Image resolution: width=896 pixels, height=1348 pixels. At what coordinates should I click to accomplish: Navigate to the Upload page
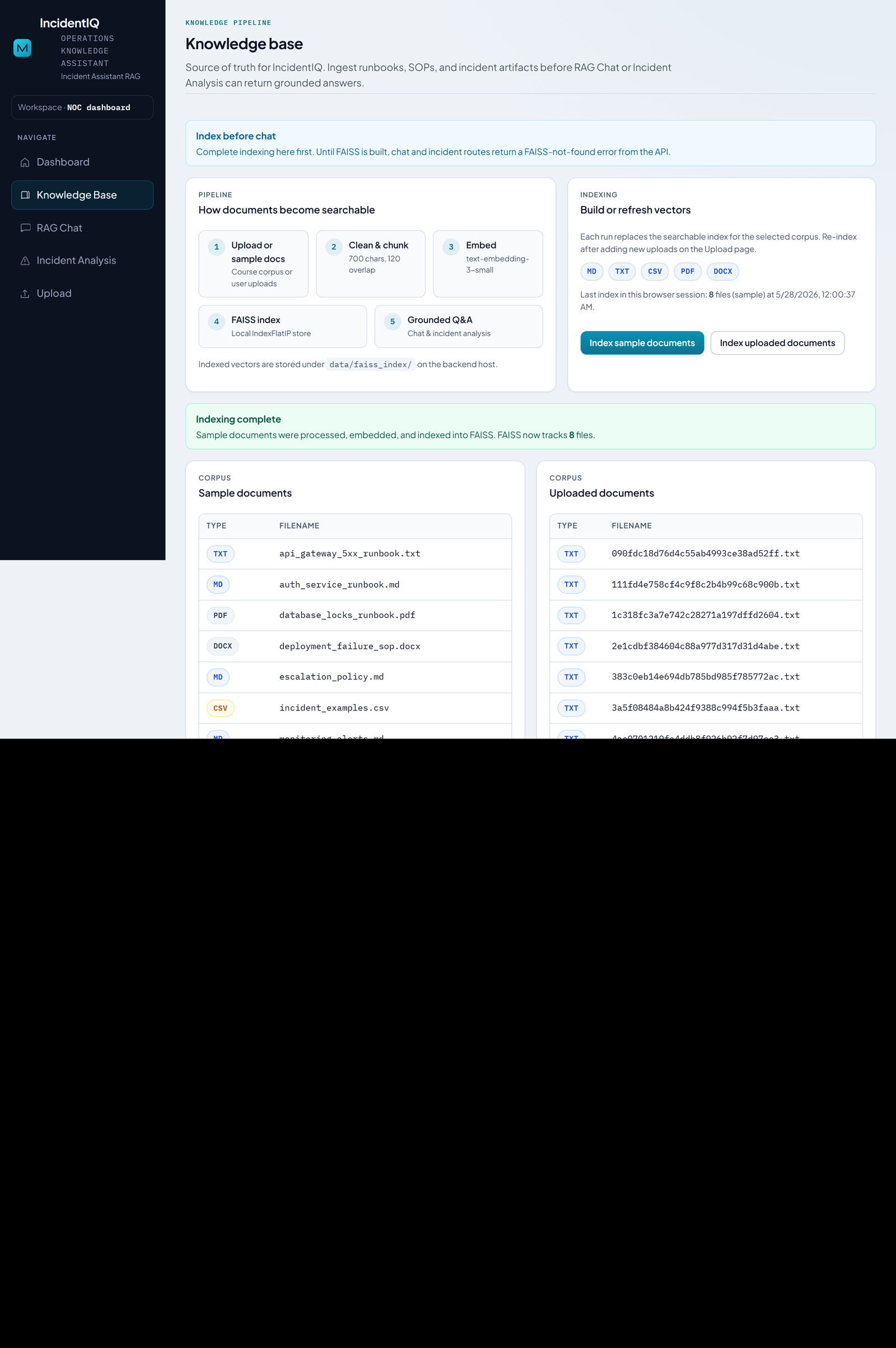[x=82, y=294]
